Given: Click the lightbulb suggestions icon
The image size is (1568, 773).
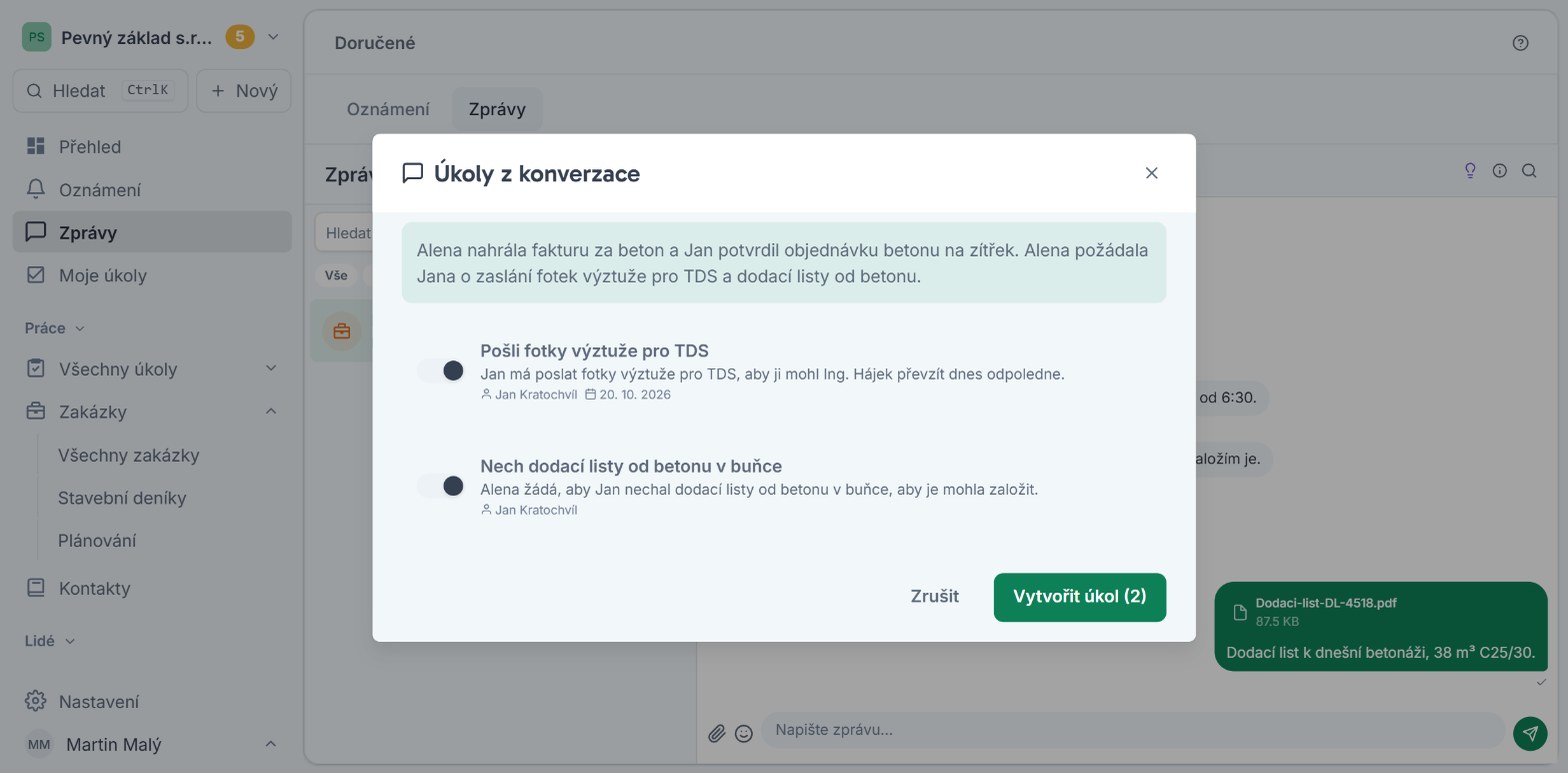Looking at the screenshot, I should click(x=1470, y=171).
